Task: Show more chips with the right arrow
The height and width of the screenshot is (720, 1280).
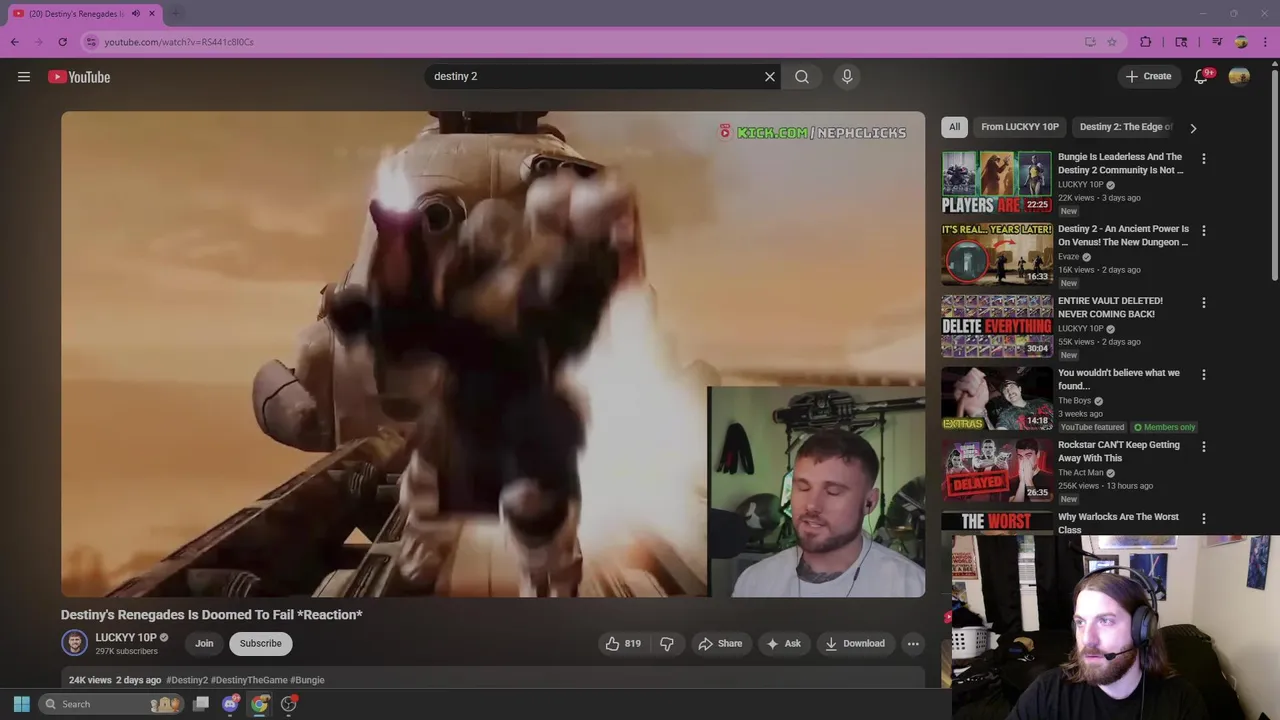Action: coord(1192,128)
